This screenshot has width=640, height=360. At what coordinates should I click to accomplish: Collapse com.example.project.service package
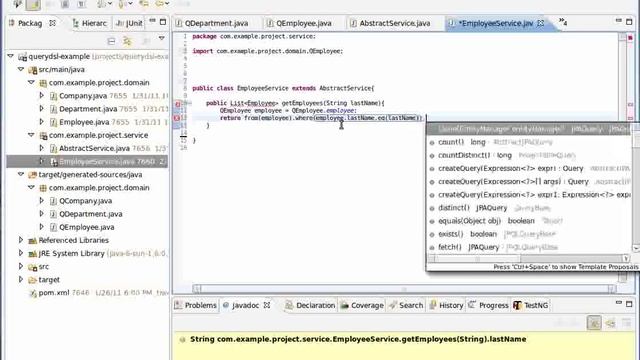pyautogui.click(x=31, y=134)
